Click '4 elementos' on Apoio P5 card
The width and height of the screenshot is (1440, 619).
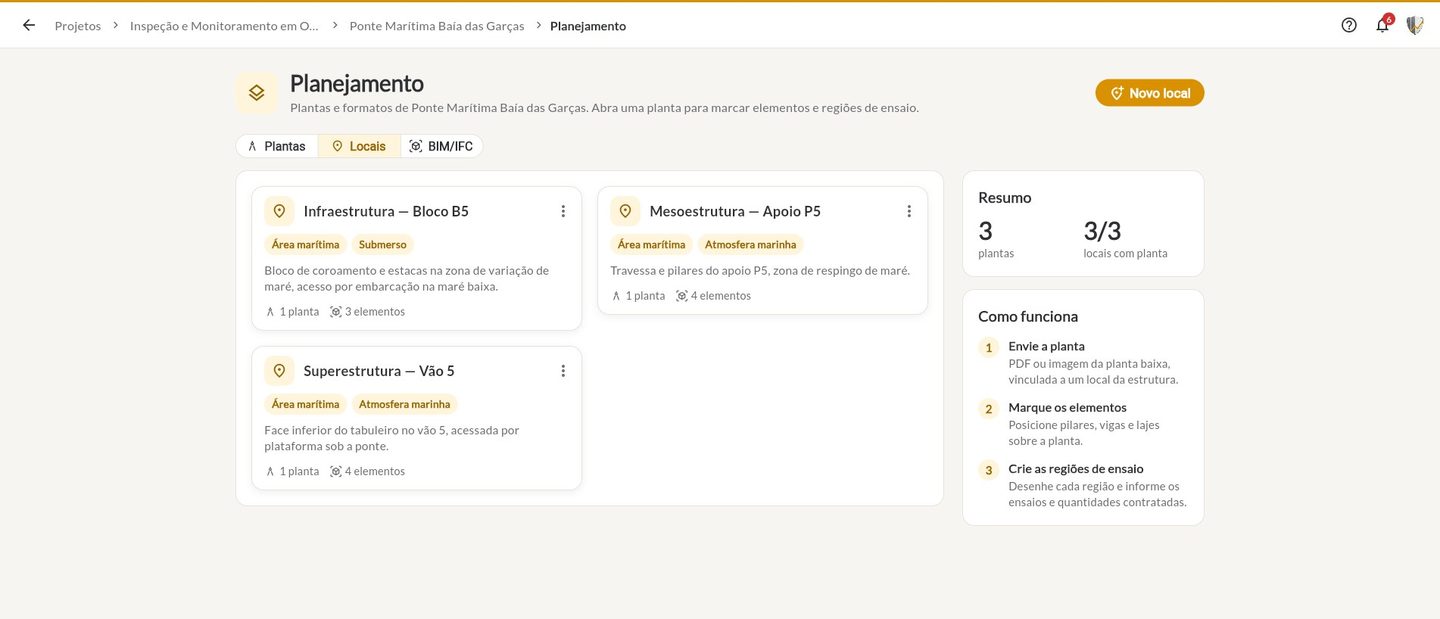713,296
